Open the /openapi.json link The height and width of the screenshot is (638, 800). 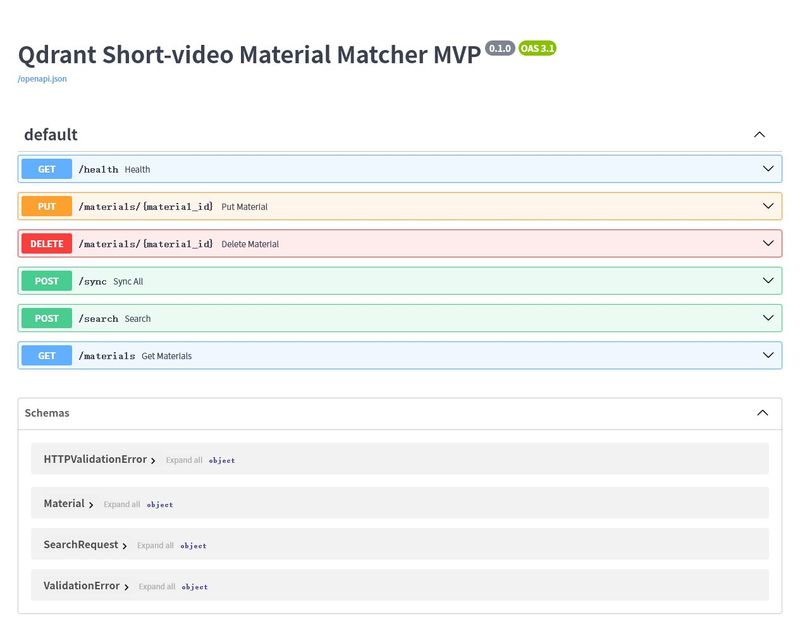click(x=42, y=79)
